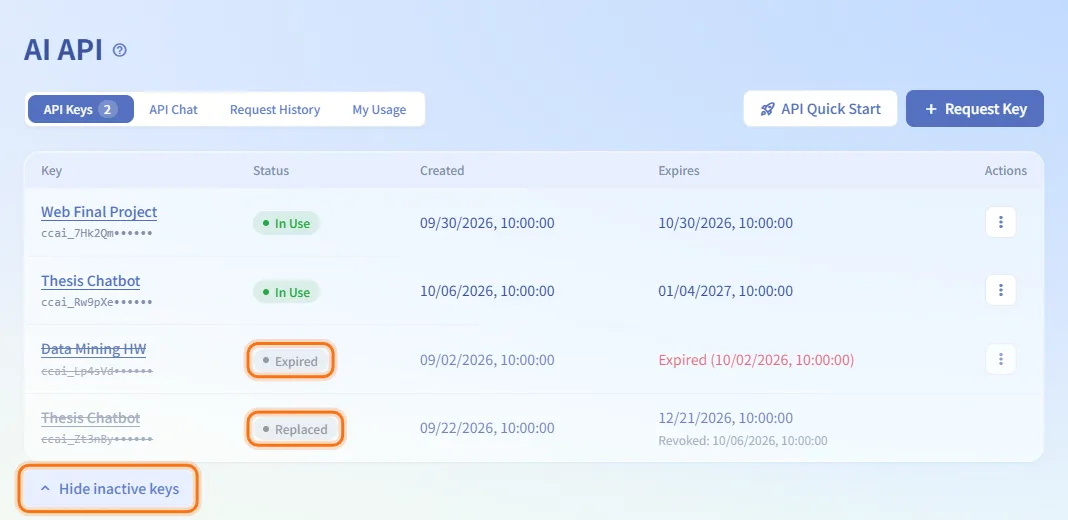Click the rocket icon in API Quick Start
This screenshot has height=520, width=1068.
tap(768, 109)
